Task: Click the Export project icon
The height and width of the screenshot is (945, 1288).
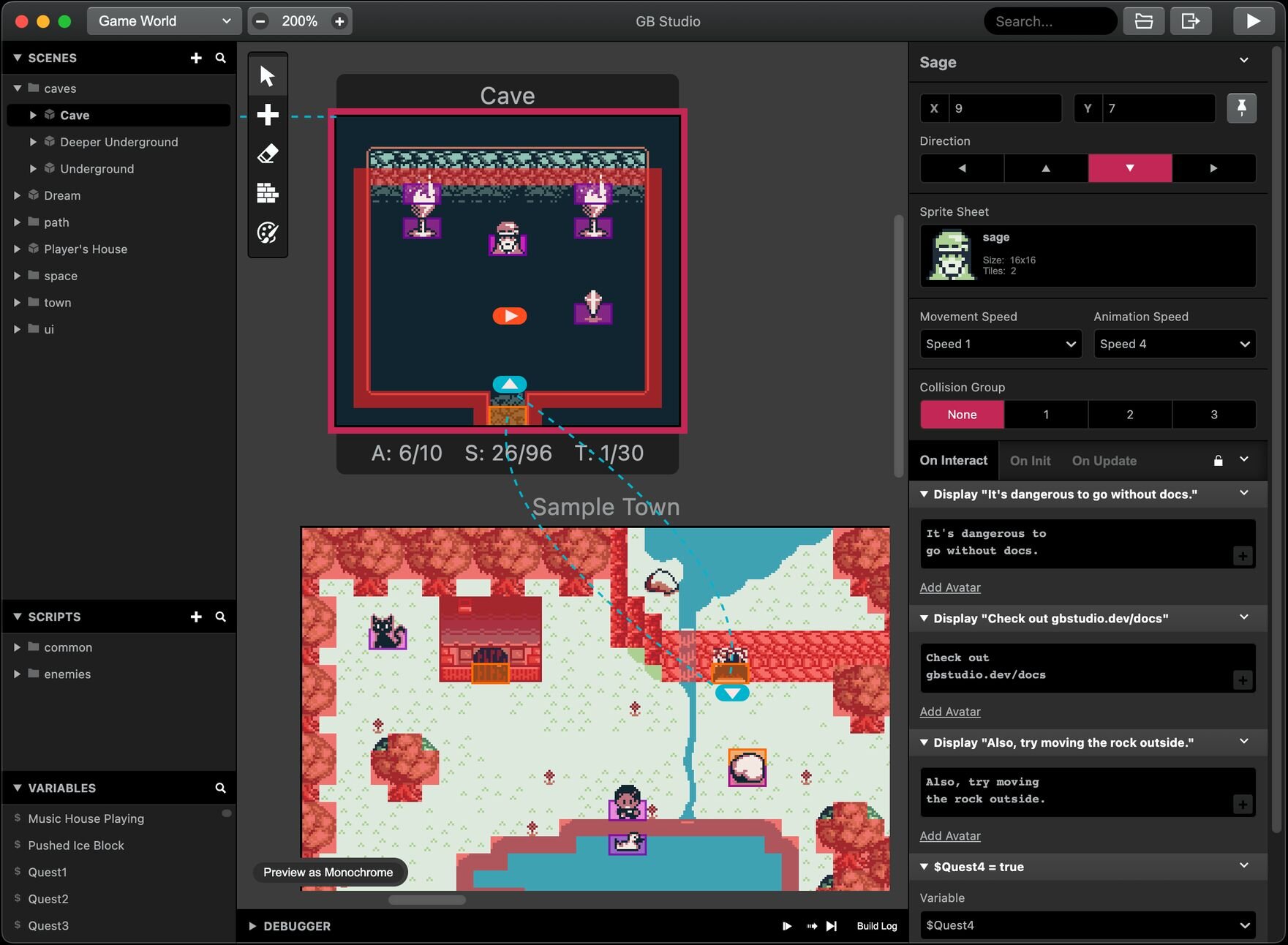Action: tap(1190, 21)
